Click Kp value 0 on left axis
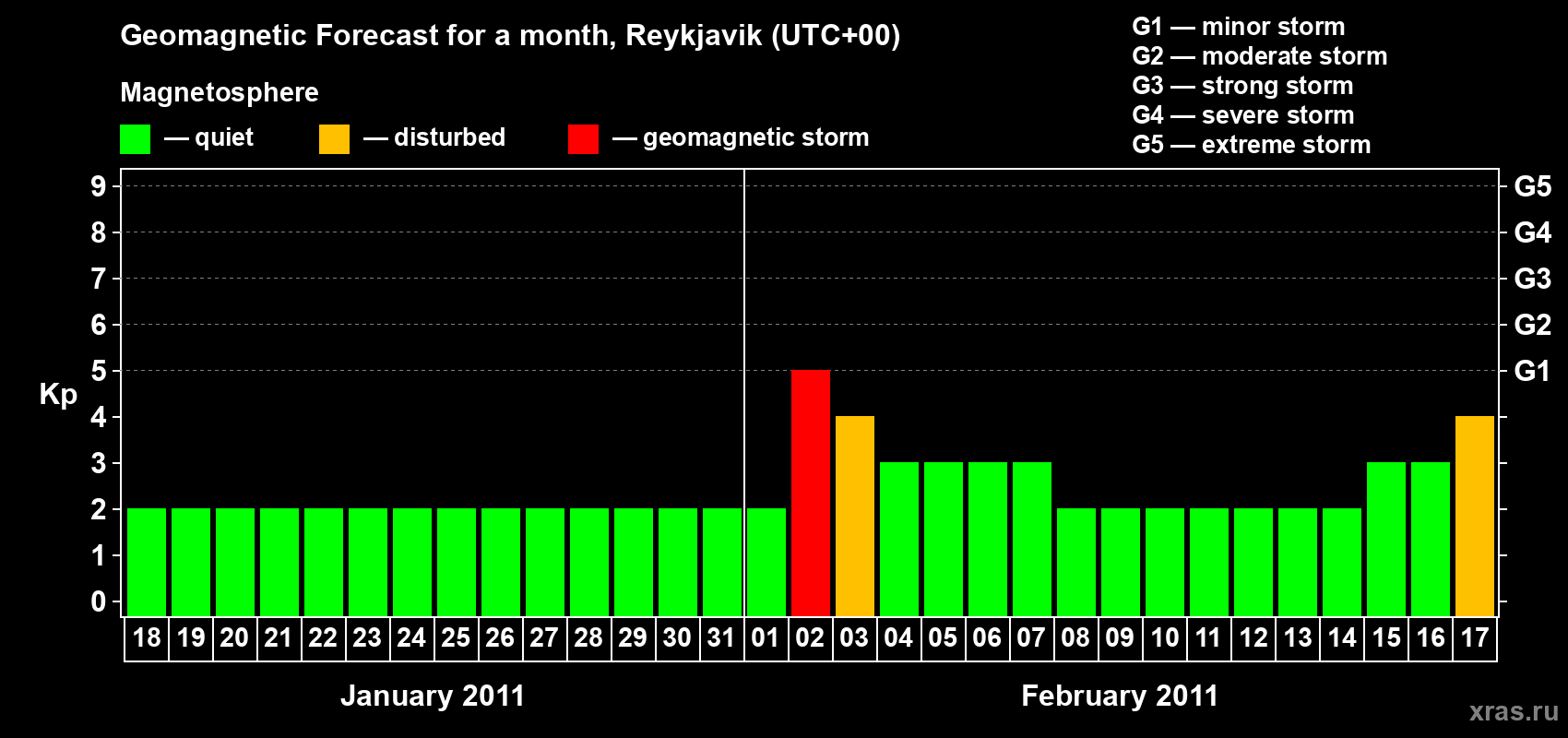The width and height of the screenshot is (1568, 738). 99,601
